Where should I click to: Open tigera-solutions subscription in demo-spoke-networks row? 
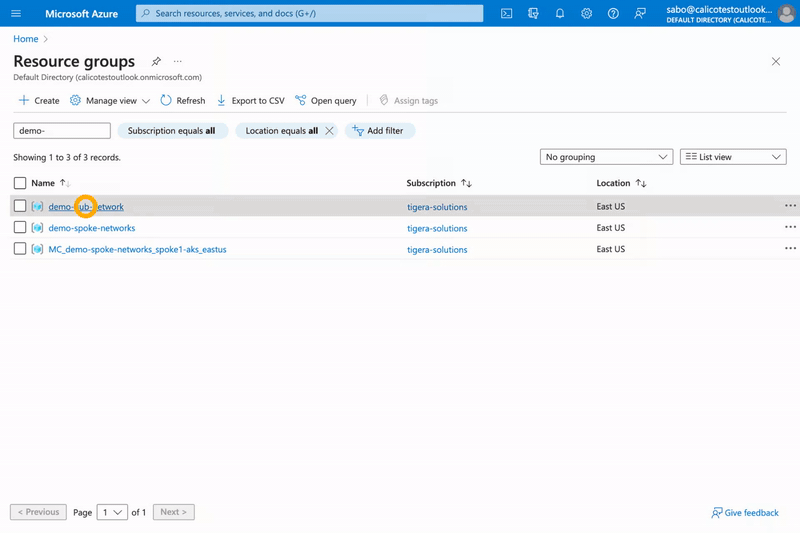pyautogui.click(x=437, y=228)
